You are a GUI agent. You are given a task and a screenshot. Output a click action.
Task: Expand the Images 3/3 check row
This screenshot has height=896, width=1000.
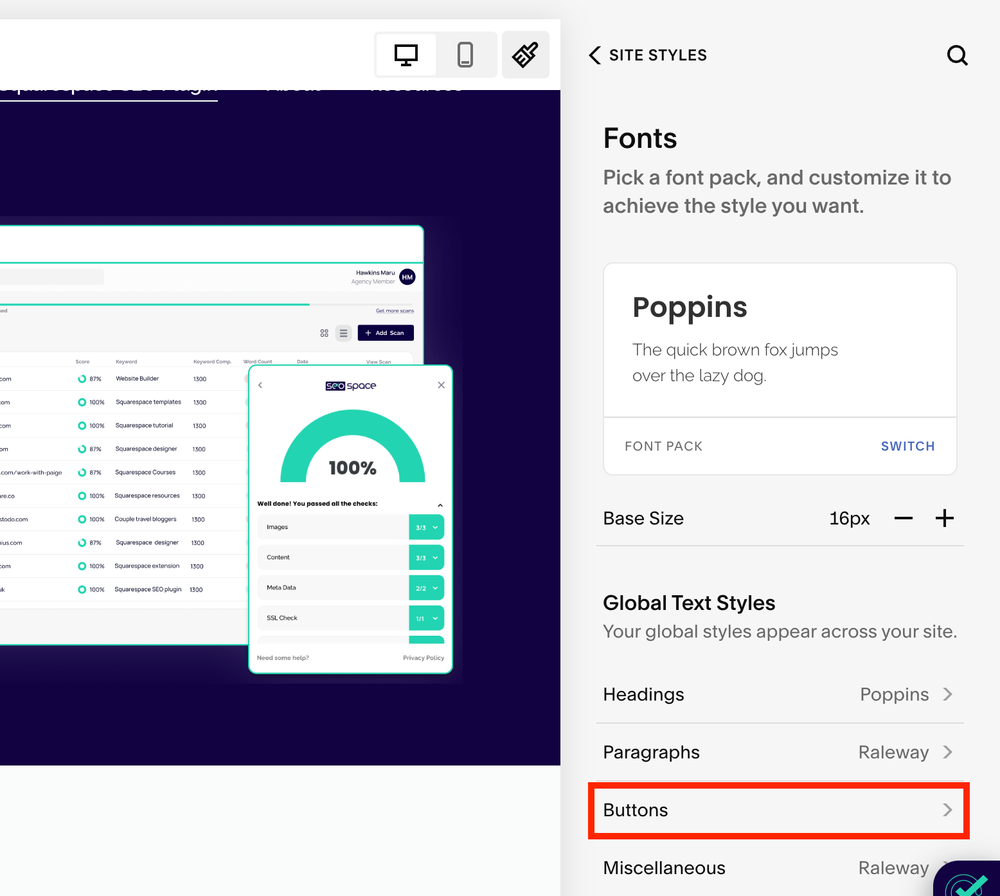pos(351,527)
